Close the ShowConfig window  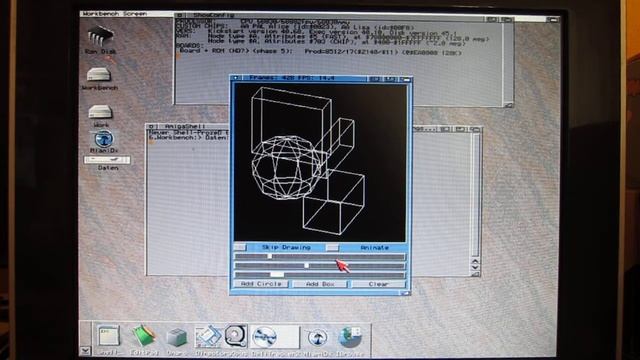tap(179, 16)
